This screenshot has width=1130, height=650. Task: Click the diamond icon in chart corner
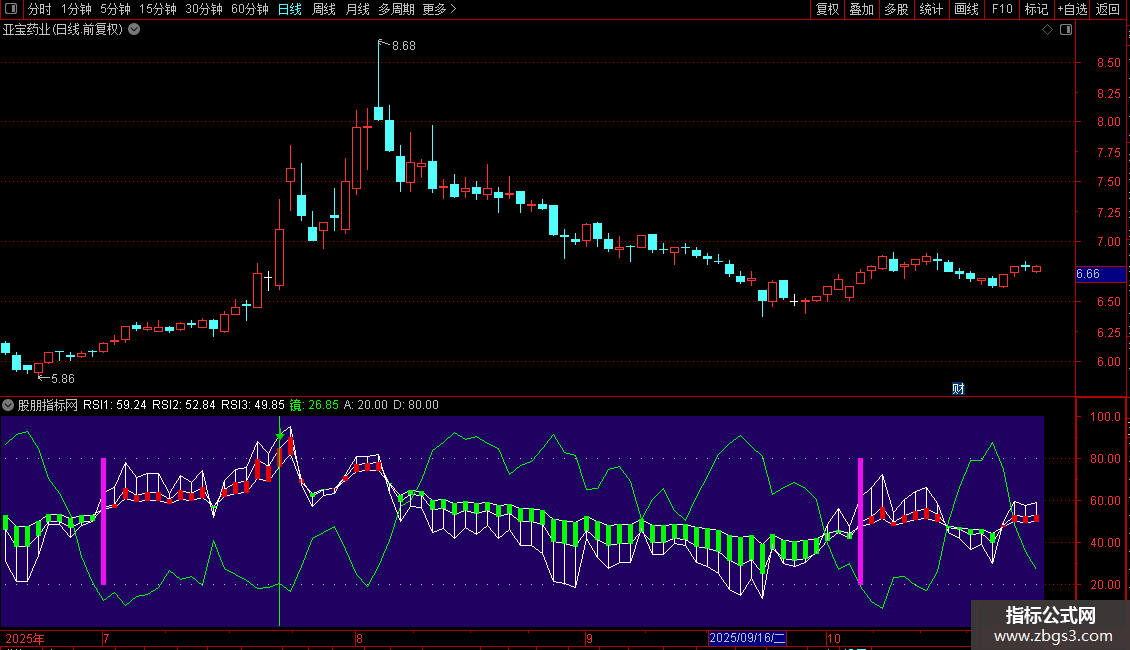tap(1048, 30)
